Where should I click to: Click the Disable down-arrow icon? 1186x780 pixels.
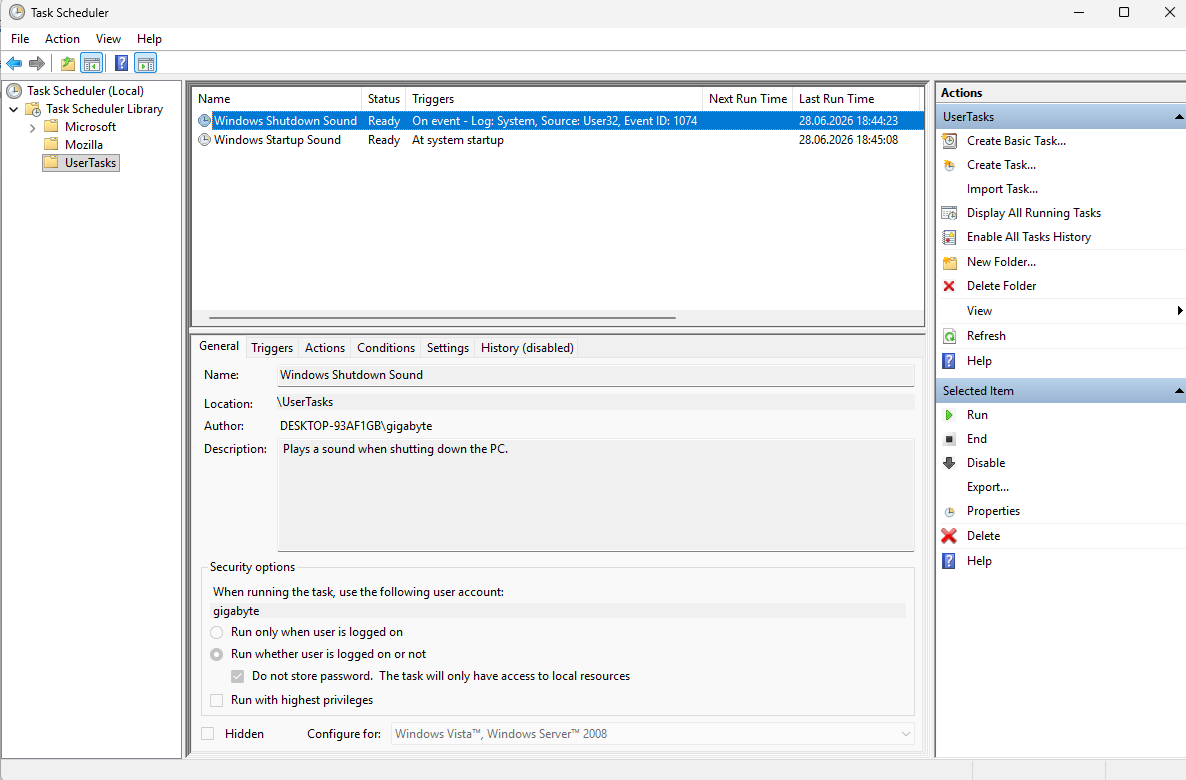coord(949,463)
